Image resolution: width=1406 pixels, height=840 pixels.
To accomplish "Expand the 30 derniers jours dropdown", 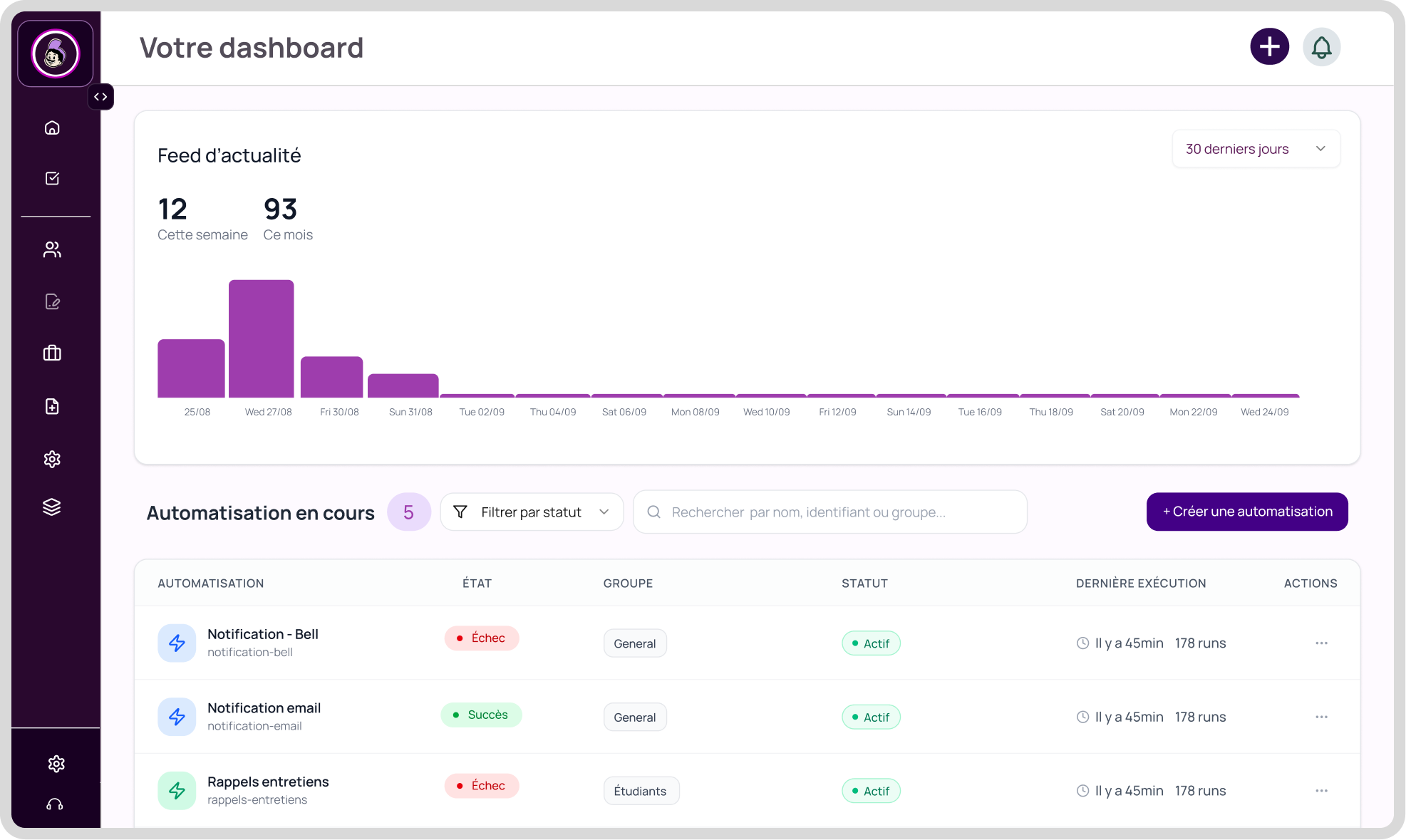I will point(1256,149).
